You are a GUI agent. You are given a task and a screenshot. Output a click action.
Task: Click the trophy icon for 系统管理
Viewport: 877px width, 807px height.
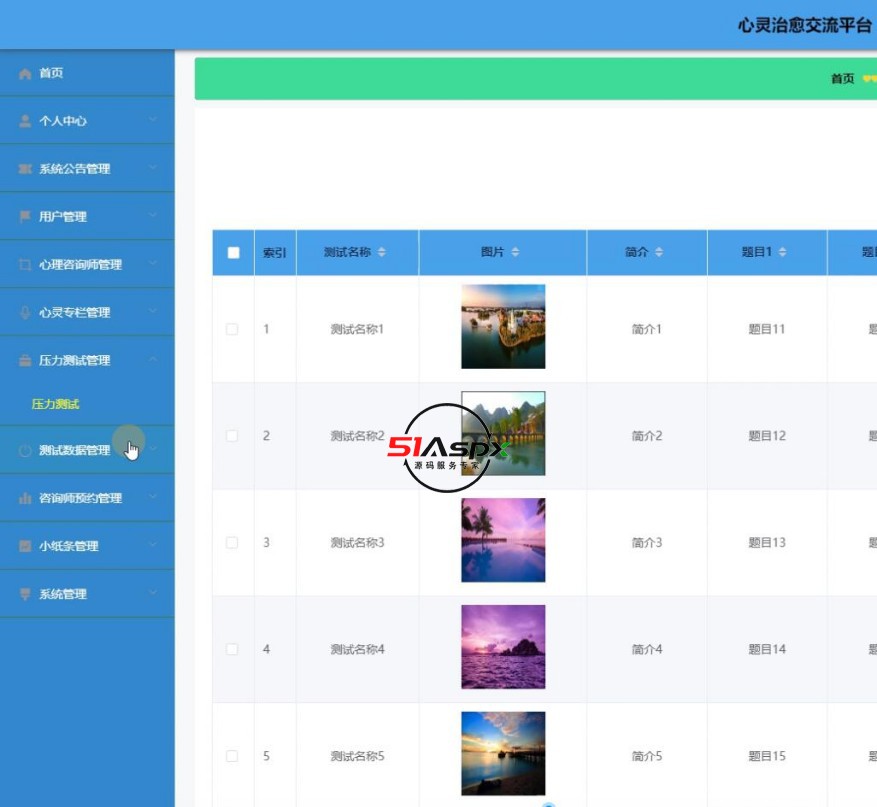(26, 595)
